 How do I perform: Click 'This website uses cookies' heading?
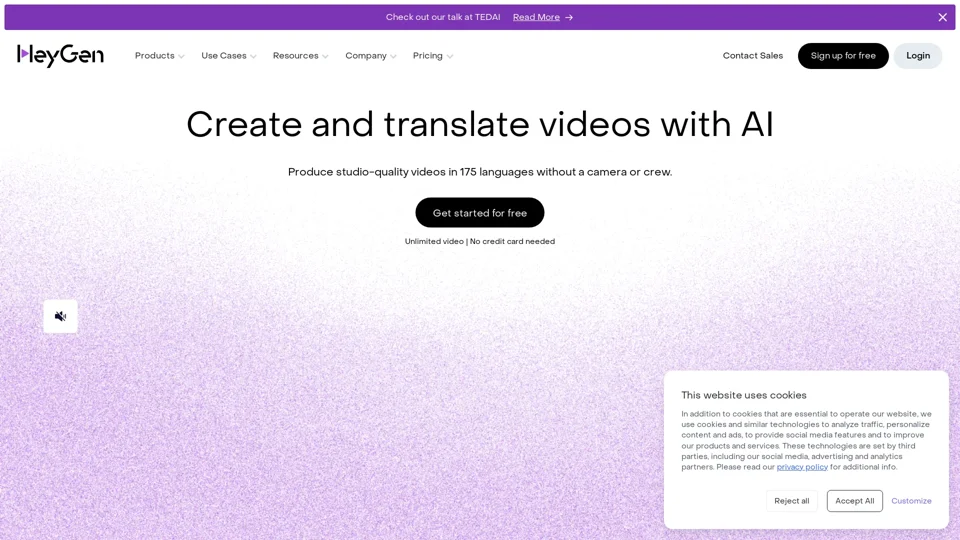(x=744, y=395)
